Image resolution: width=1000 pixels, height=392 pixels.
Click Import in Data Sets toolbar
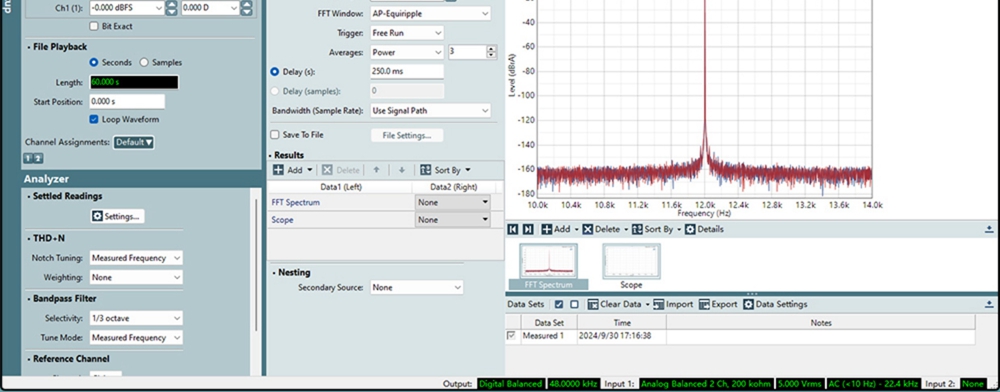point(673,304)
